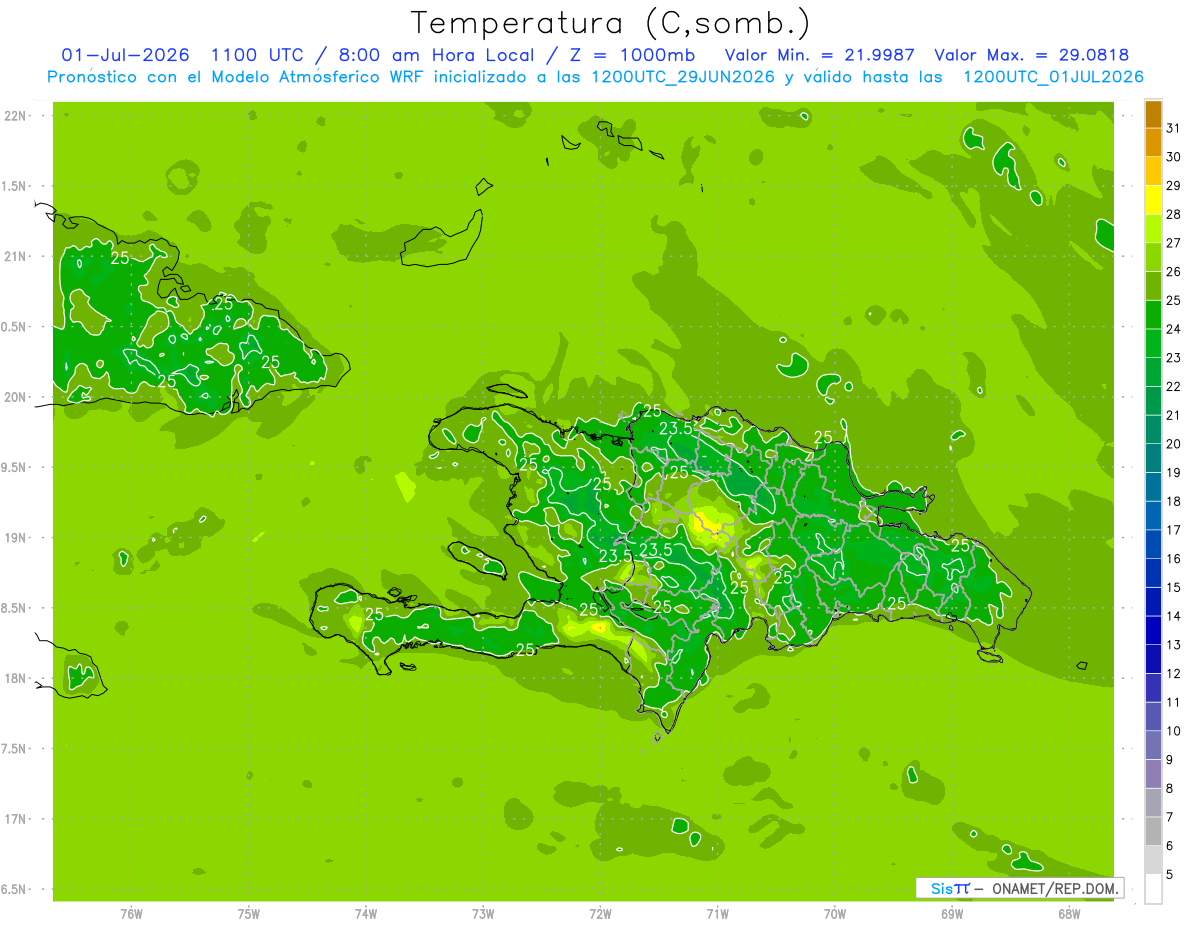Image resolution: width=1200 pixels, height=927 pixels.
Task: Click the '1200UTC_29JUN2026' initialization text
Action: (x=683, y=77)
